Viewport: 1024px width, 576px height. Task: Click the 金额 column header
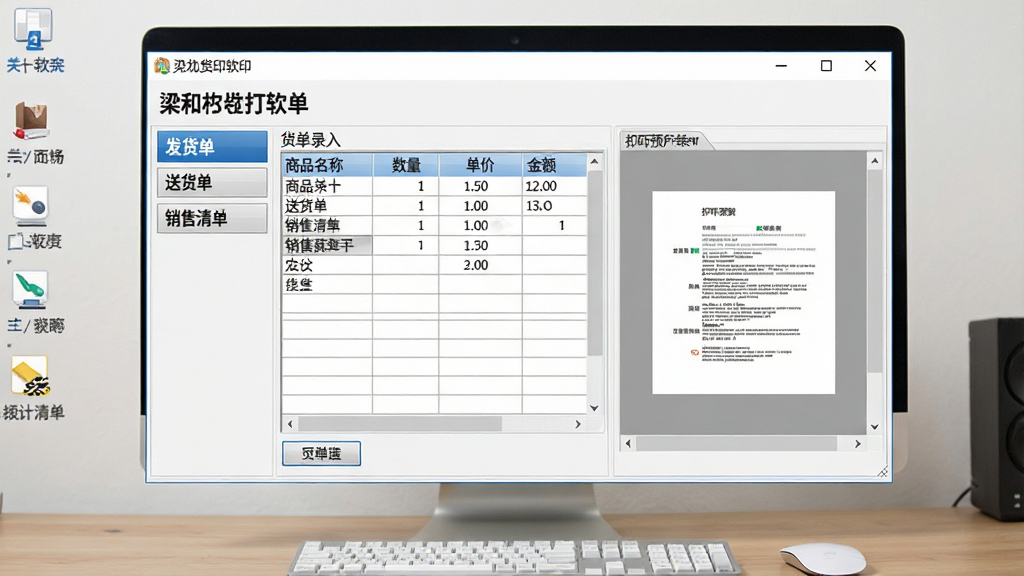[x=554, y=165]
